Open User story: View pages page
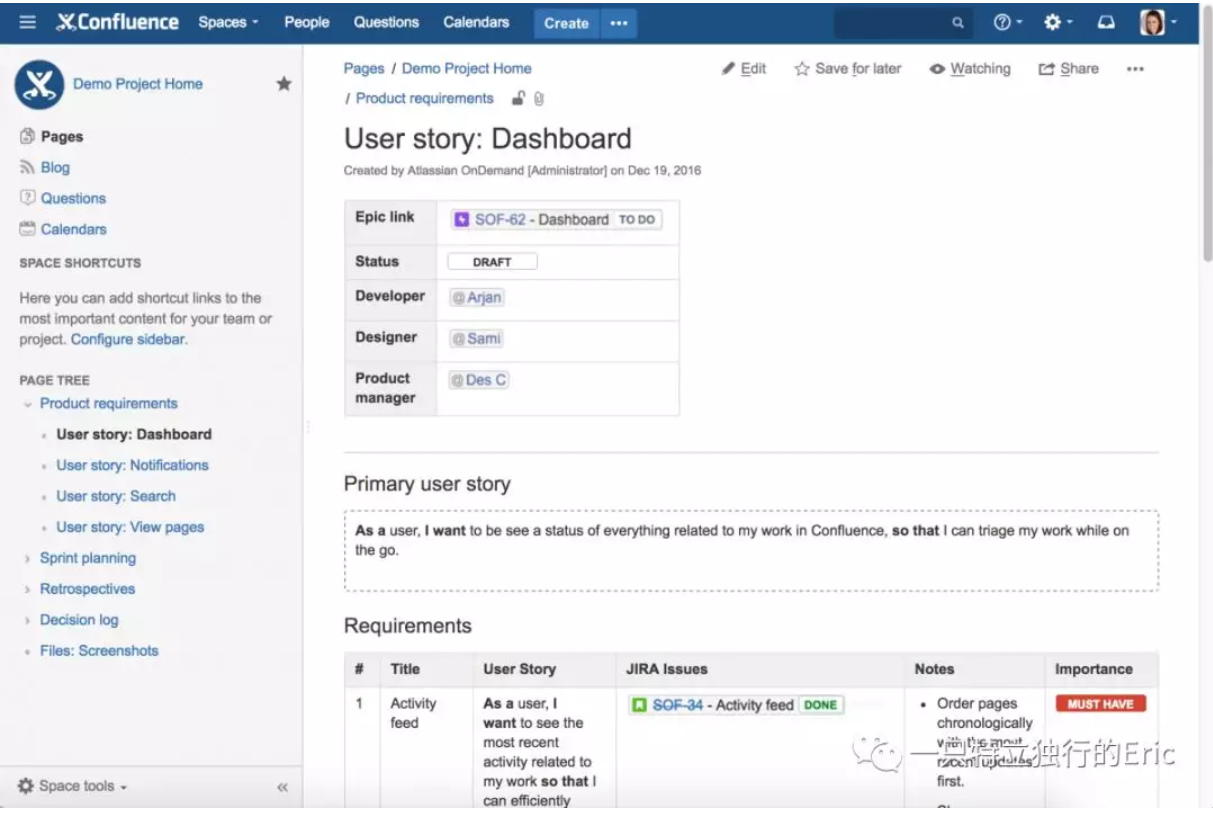The image size is (1213, 815). (x=130, y=527)
